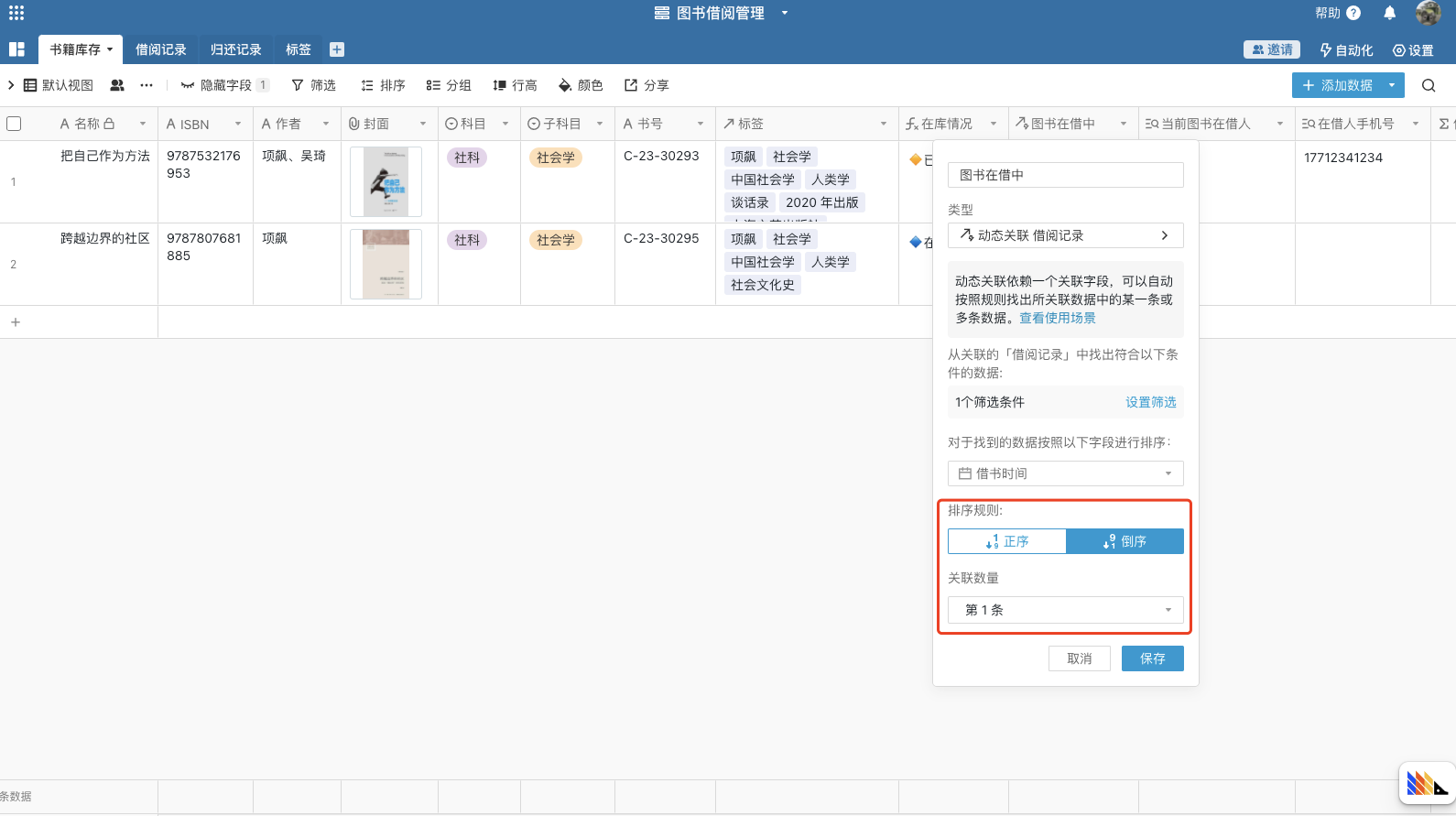
Task: Open 设置 settings
Action: pyautogui.click(x=1413, y=50)
